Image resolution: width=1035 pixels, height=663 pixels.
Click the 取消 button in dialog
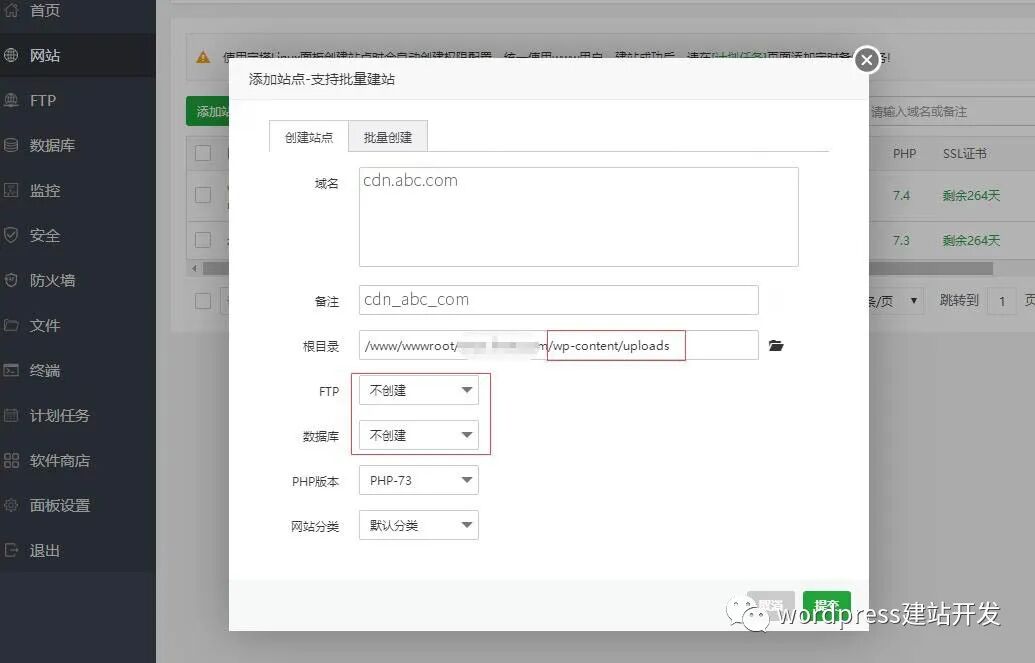tap(771, 605)
